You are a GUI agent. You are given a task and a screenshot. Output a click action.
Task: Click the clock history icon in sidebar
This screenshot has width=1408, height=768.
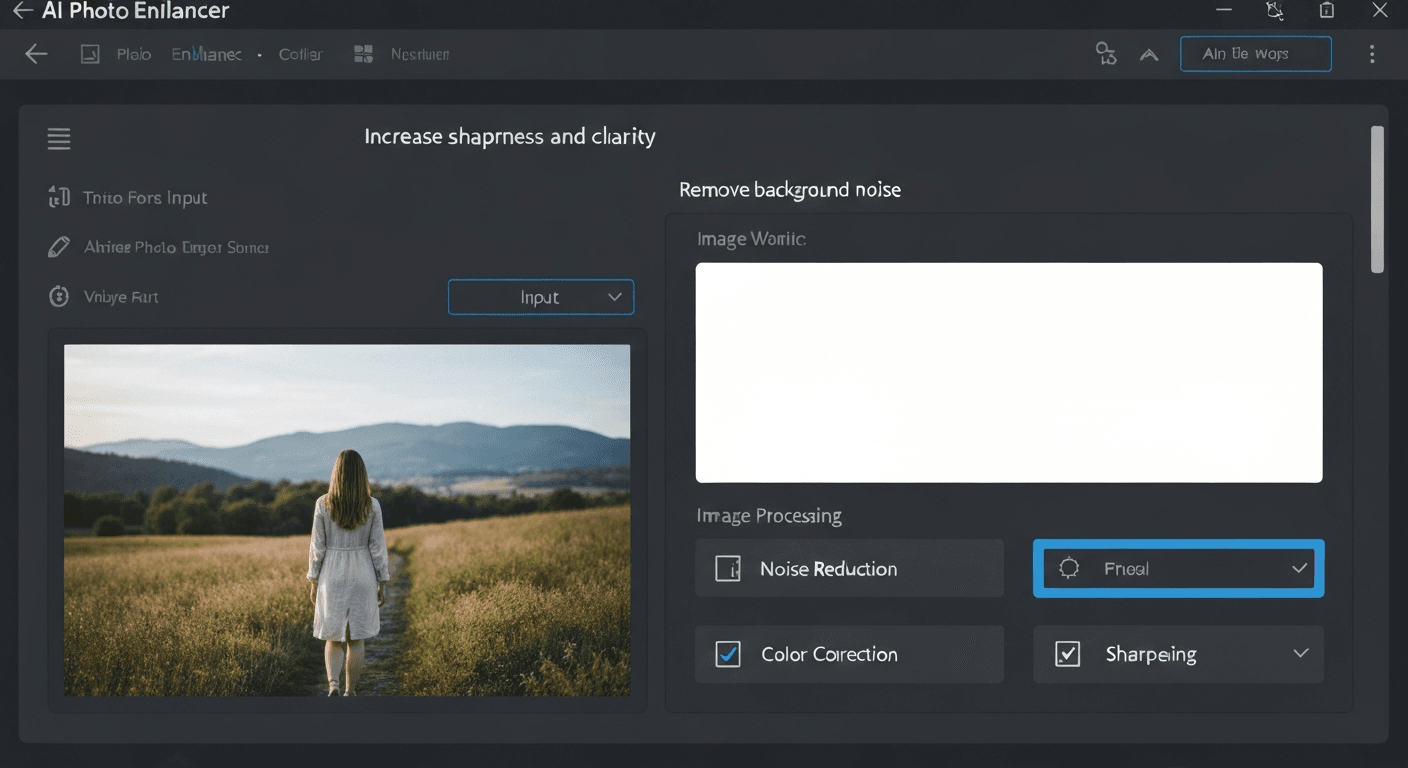coord(58,296)
